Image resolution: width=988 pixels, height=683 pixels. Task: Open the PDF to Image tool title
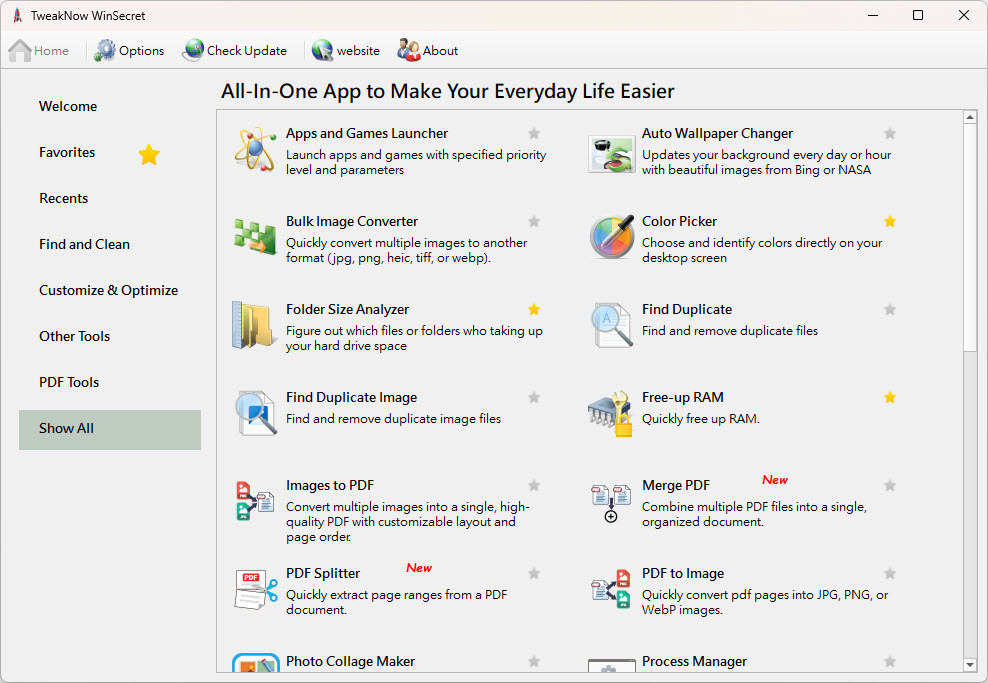click(683, 574)
